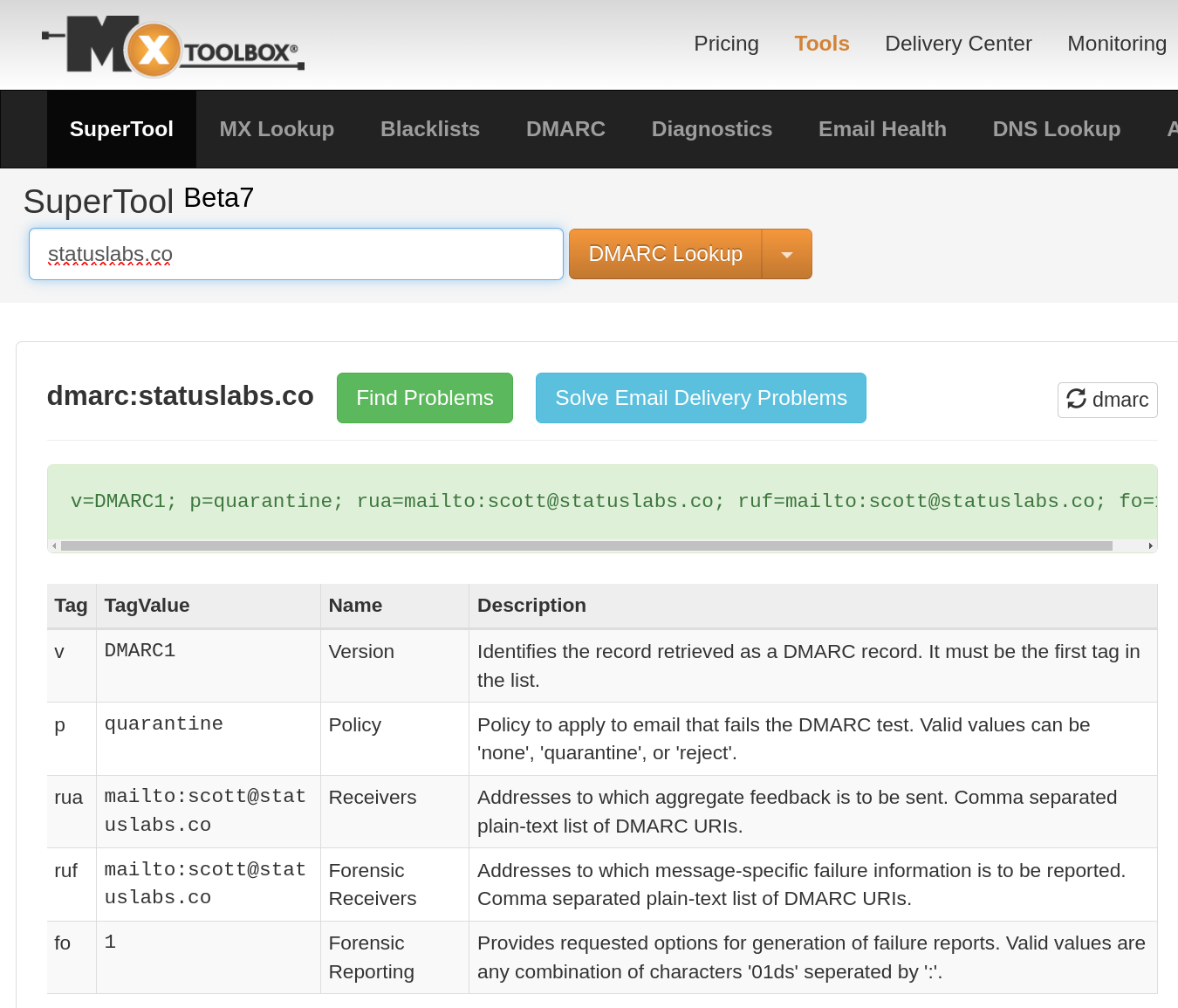Switch to the Blacklists tab

coord(430,129)
